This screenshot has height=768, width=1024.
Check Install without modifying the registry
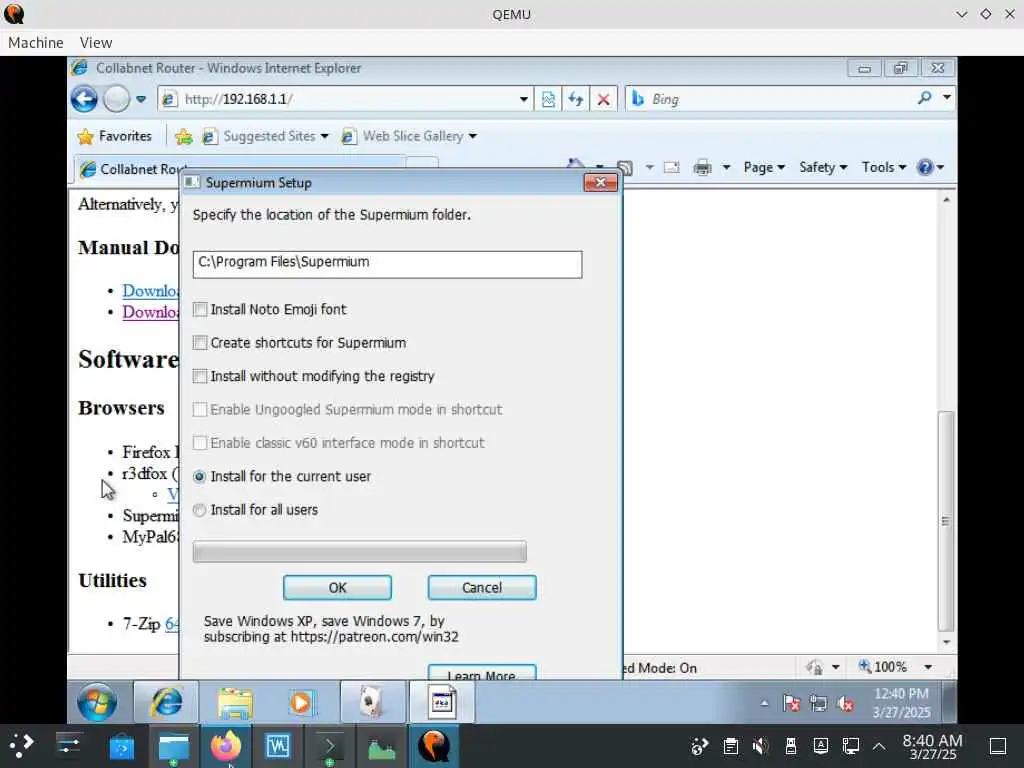200,376
